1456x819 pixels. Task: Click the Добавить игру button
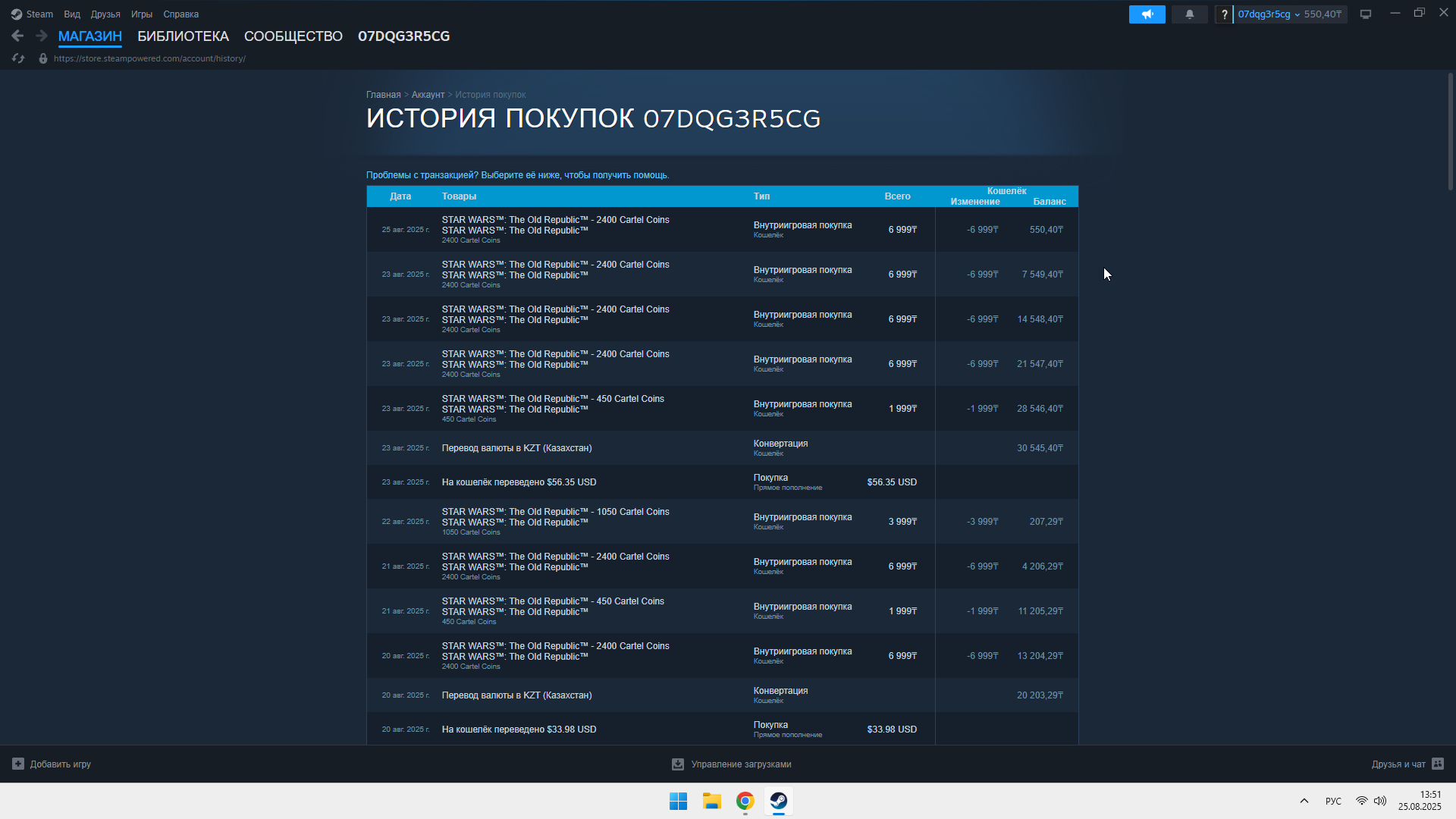pyautogui.click(x=52, y=764)
